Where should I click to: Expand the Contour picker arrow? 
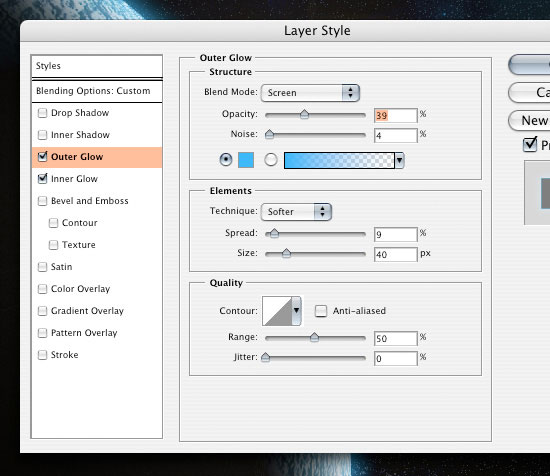click(x=296, y=311)
